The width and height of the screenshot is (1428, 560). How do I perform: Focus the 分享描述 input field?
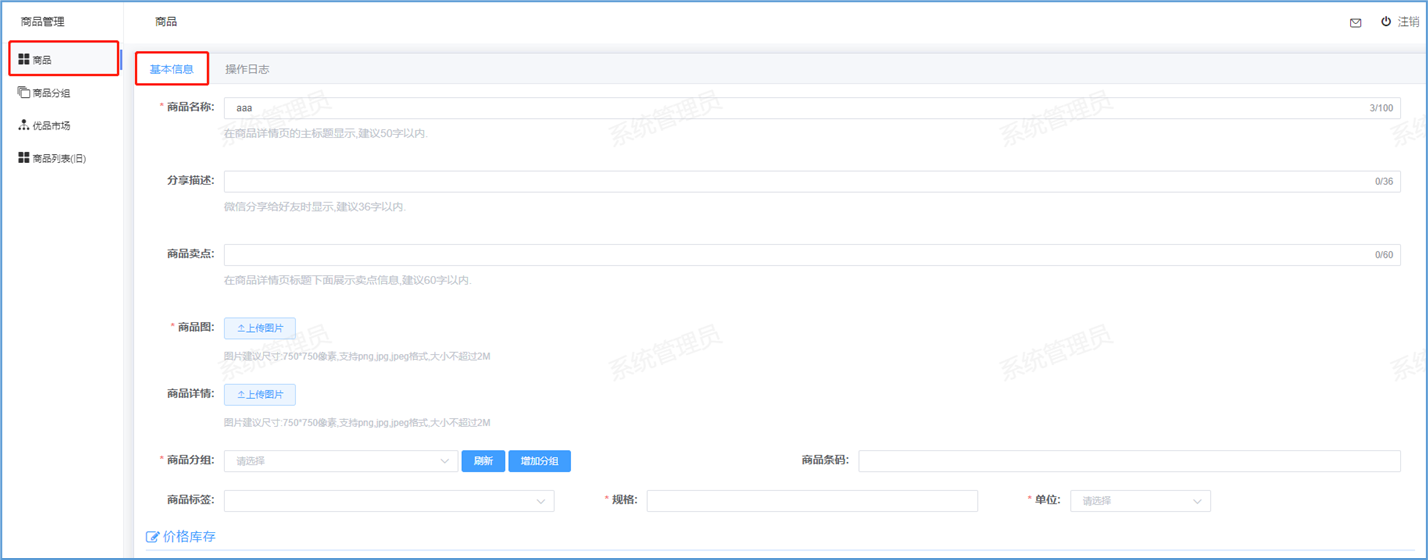click(812, 181)
